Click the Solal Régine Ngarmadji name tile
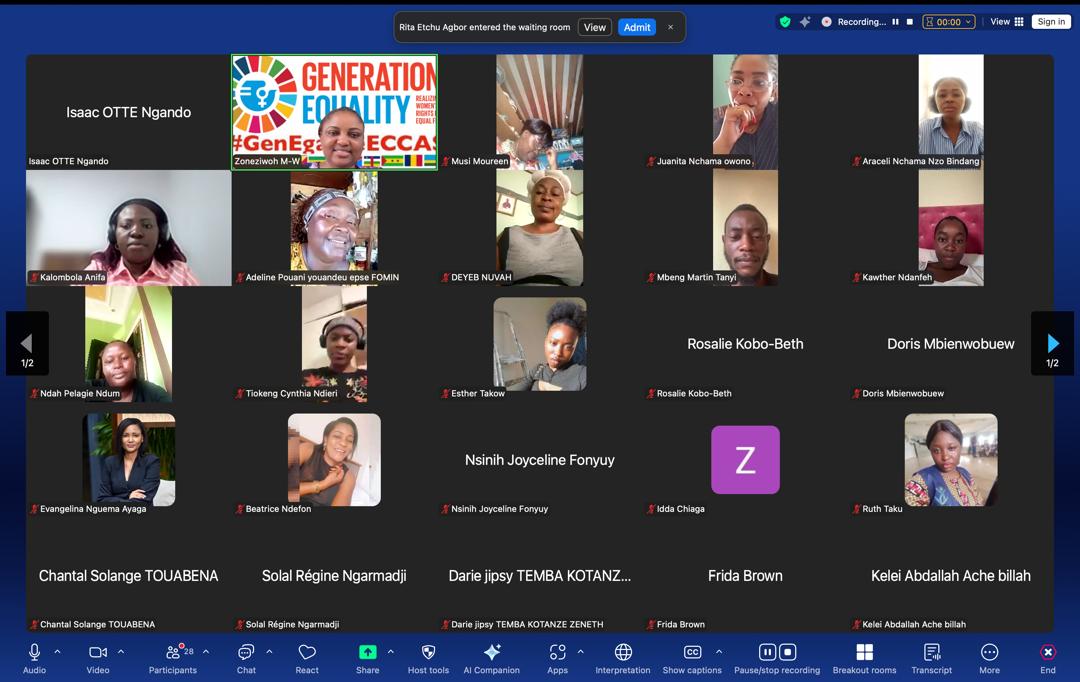Image resolution: width=1080 pixels, height=682 pixels. (334, 575)
